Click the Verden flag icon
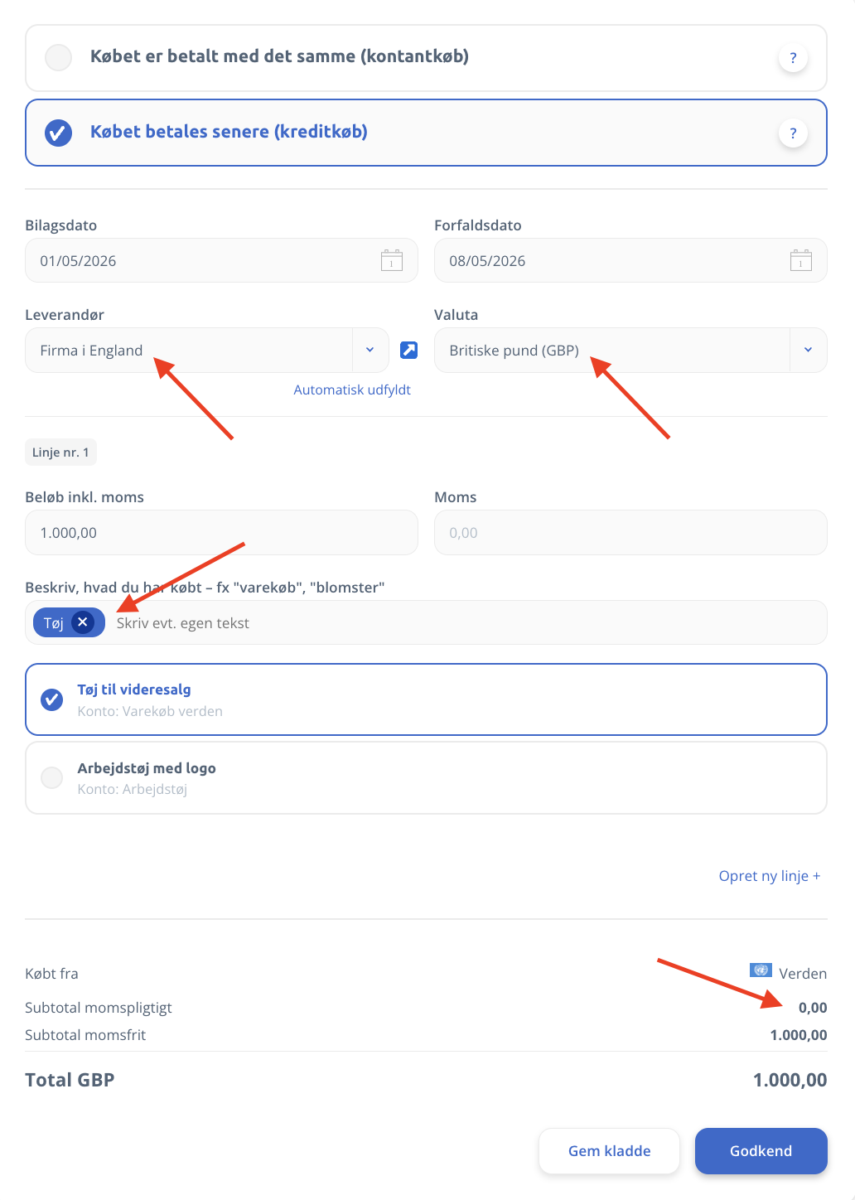Screen dimensions: 855x1200 (761, 970)
